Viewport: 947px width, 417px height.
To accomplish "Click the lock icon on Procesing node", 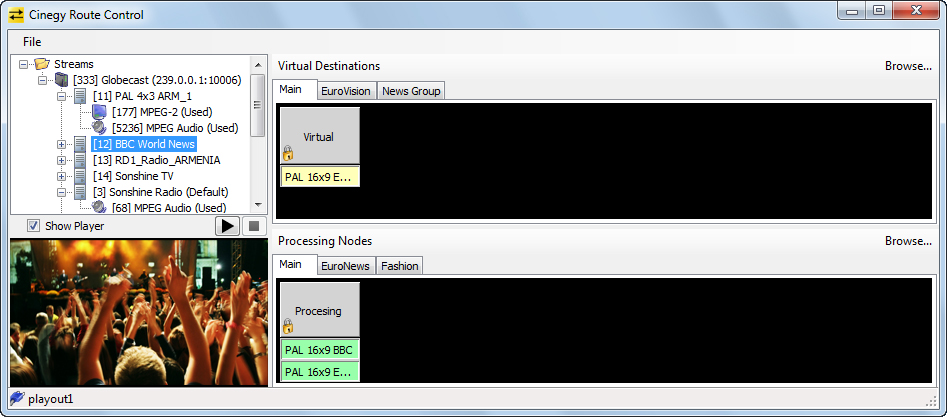I will (x=288, y=326).
